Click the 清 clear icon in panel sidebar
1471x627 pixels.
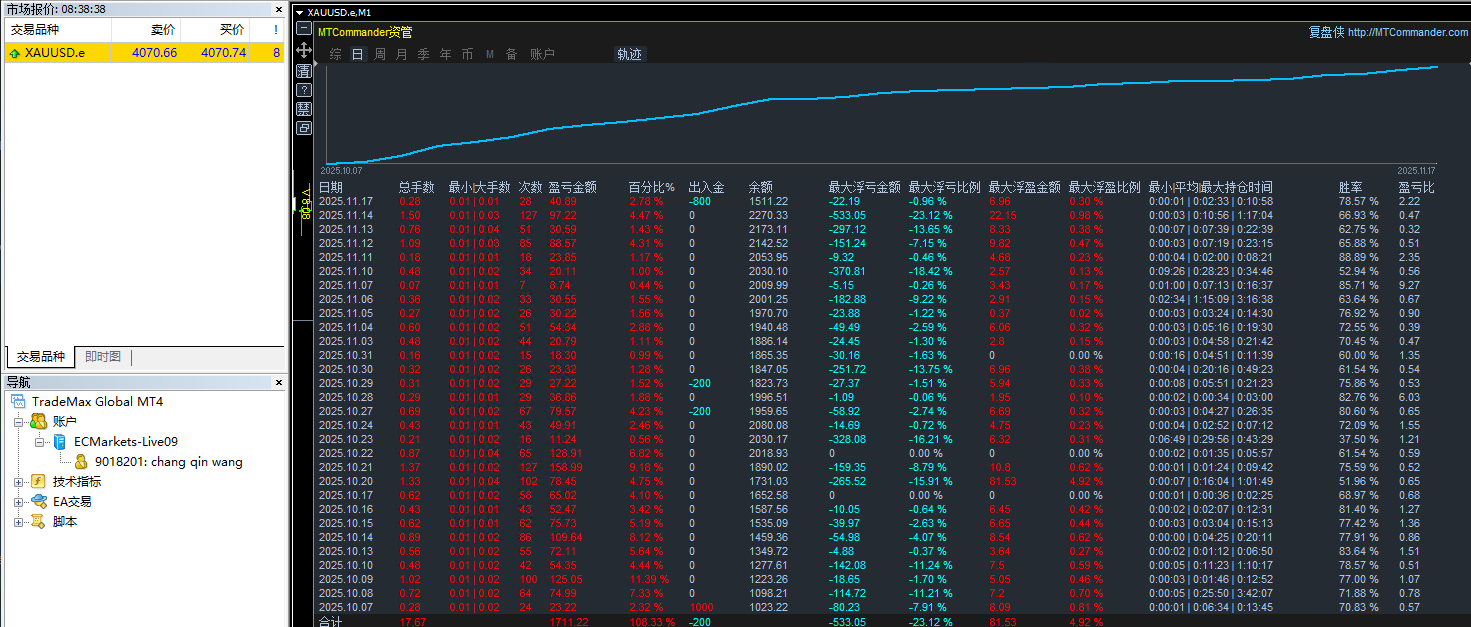click(x=304, y=71)
